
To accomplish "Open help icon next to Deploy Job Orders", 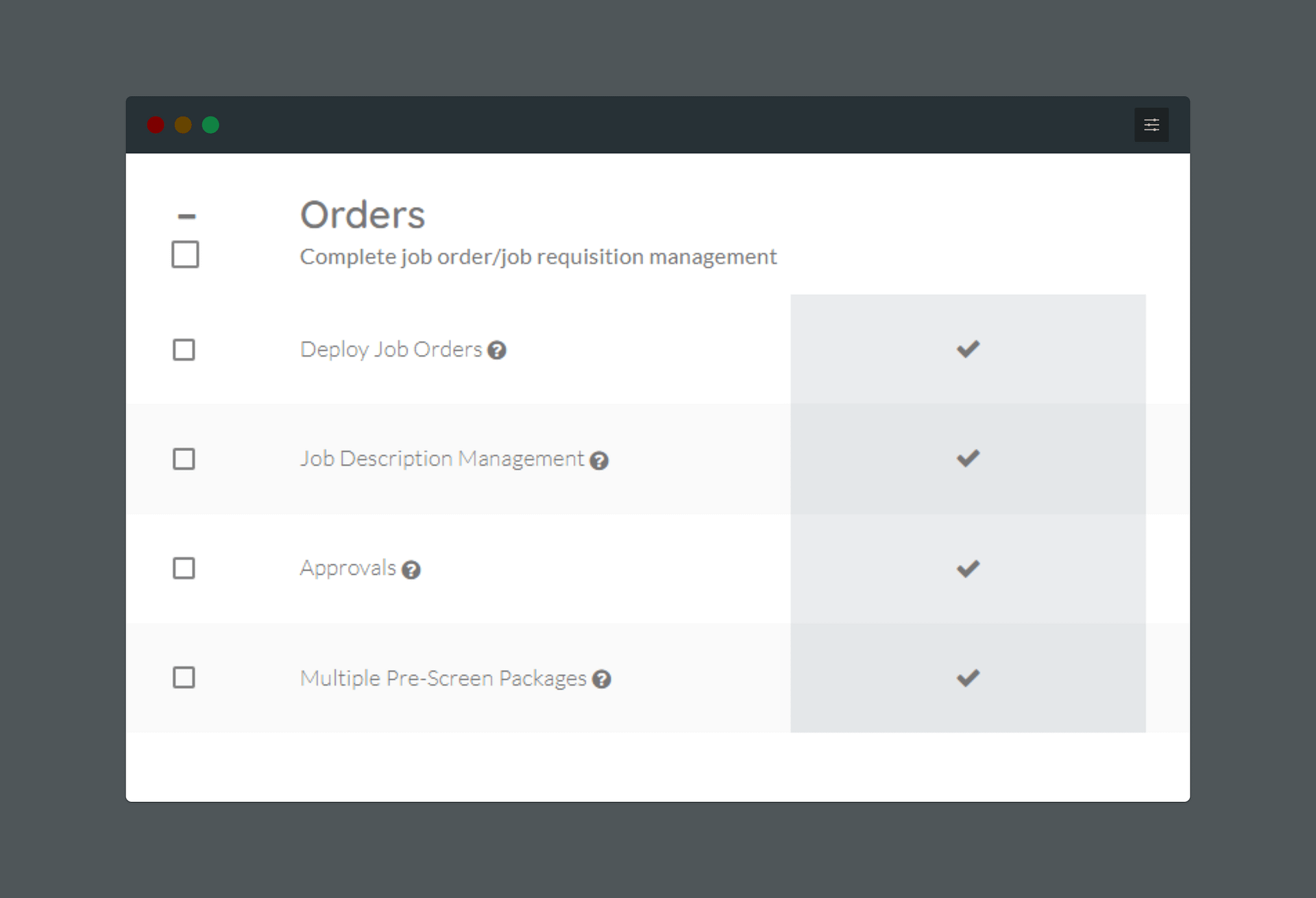I will (497, 350).
